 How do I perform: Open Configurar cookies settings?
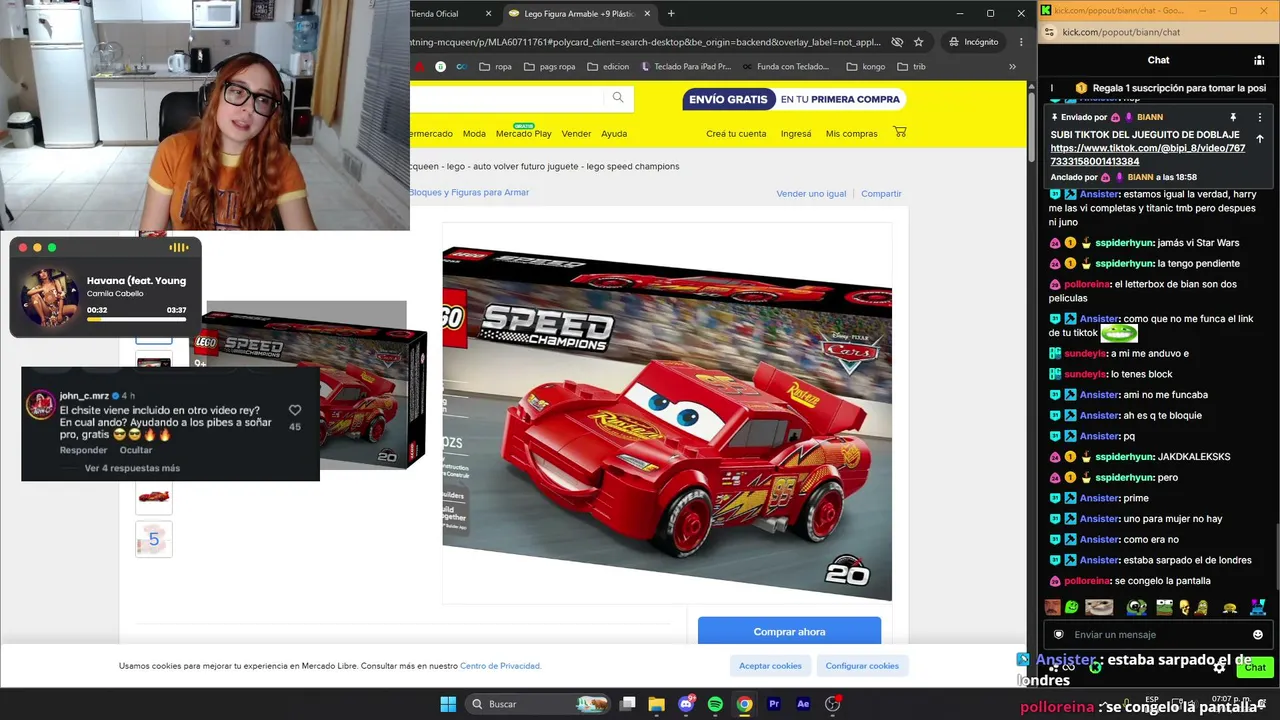click(x=862, y=665)
